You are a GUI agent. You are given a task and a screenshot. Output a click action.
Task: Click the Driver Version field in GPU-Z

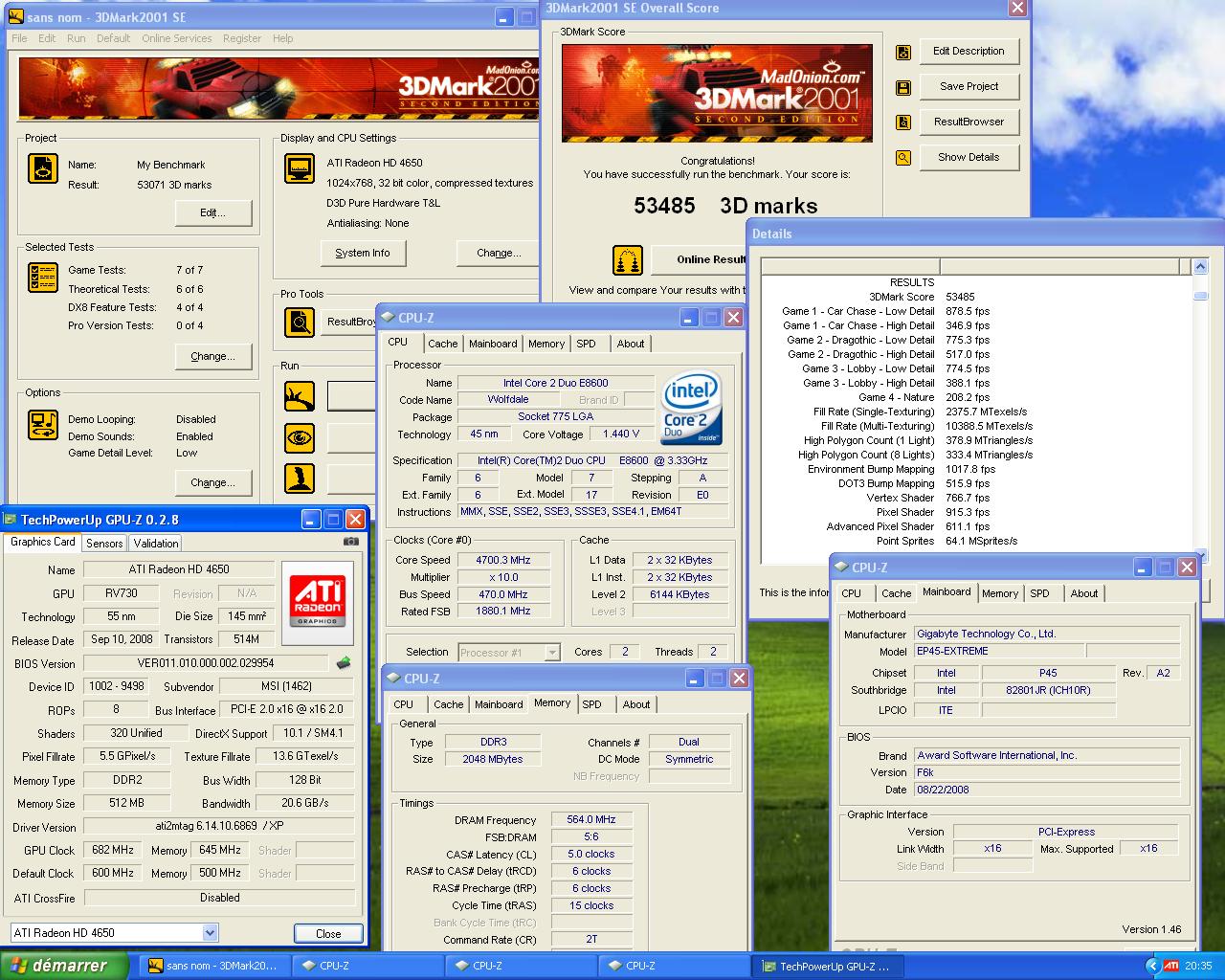click(218, 826)
